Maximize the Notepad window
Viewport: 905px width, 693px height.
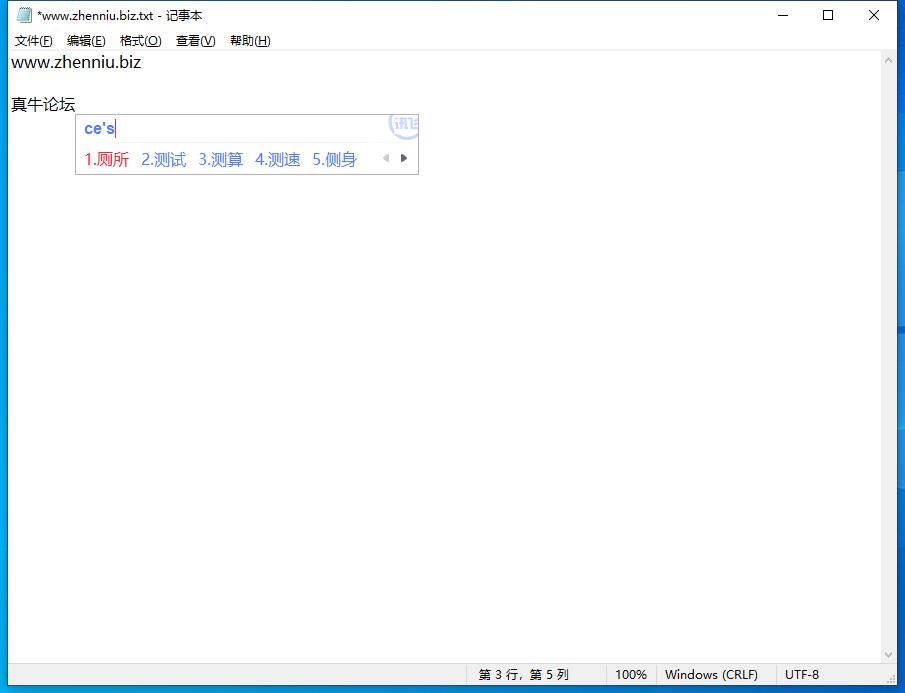coord(828,16)
